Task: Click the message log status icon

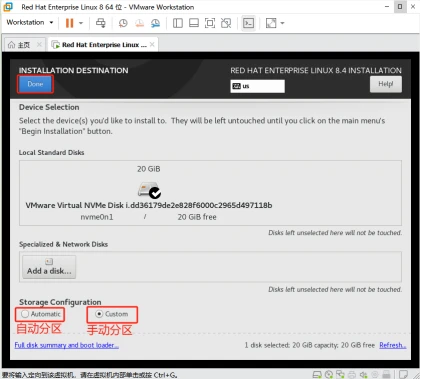Action: click(x=403, y=374)
